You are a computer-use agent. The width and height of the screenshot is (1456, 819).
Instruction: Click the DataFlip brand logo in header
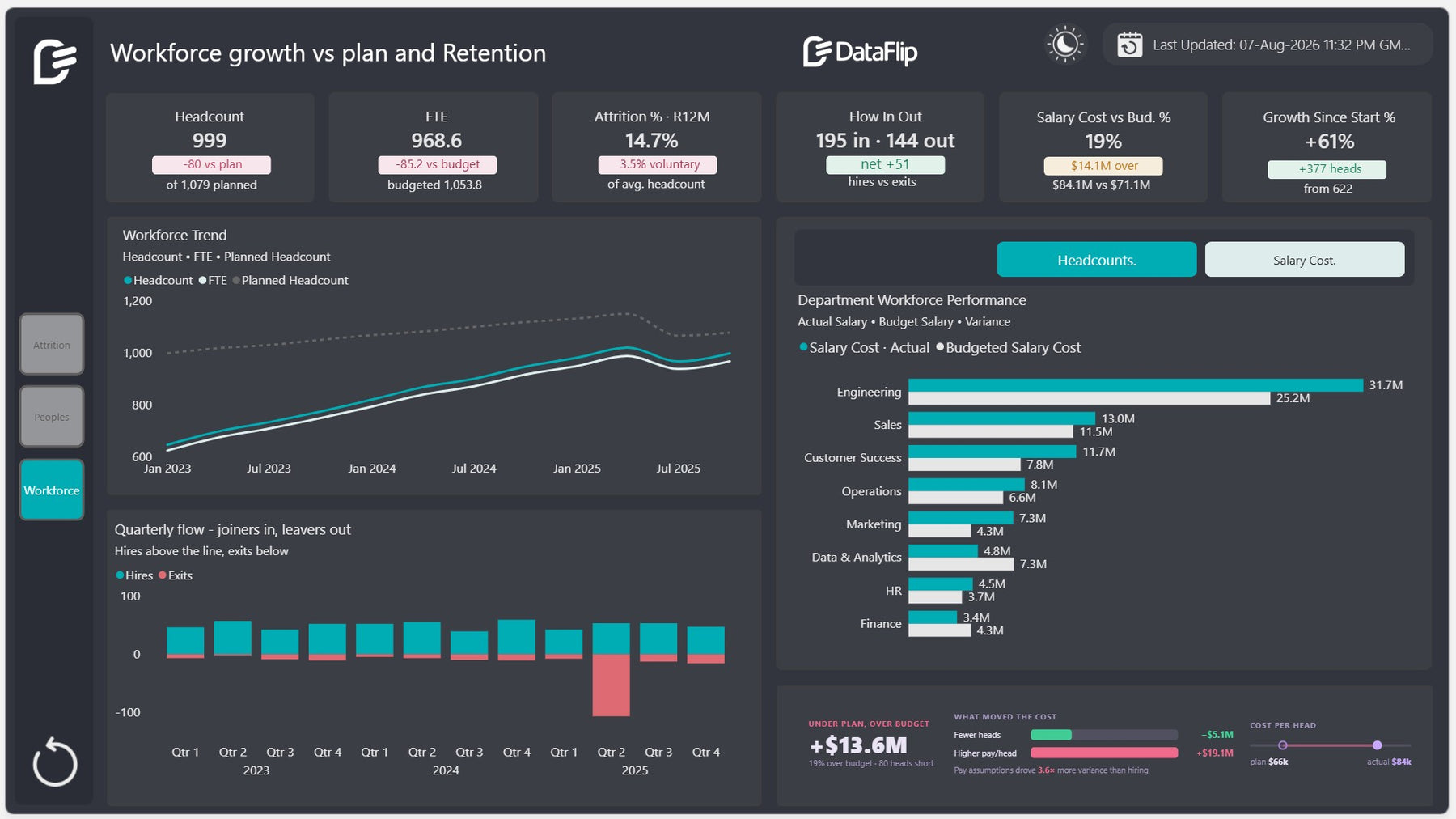click(x=860, y=52)
